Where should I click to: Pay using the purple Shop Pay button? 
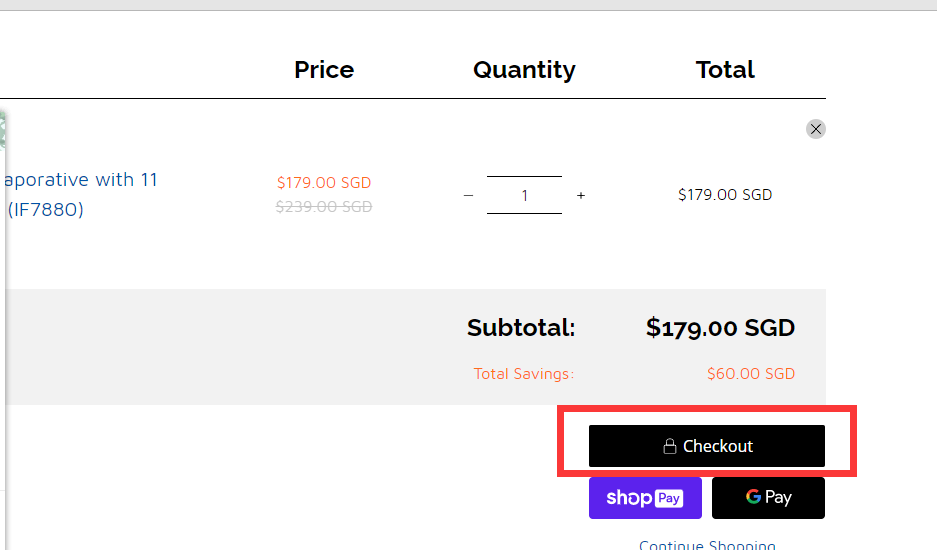coord(645,498)
